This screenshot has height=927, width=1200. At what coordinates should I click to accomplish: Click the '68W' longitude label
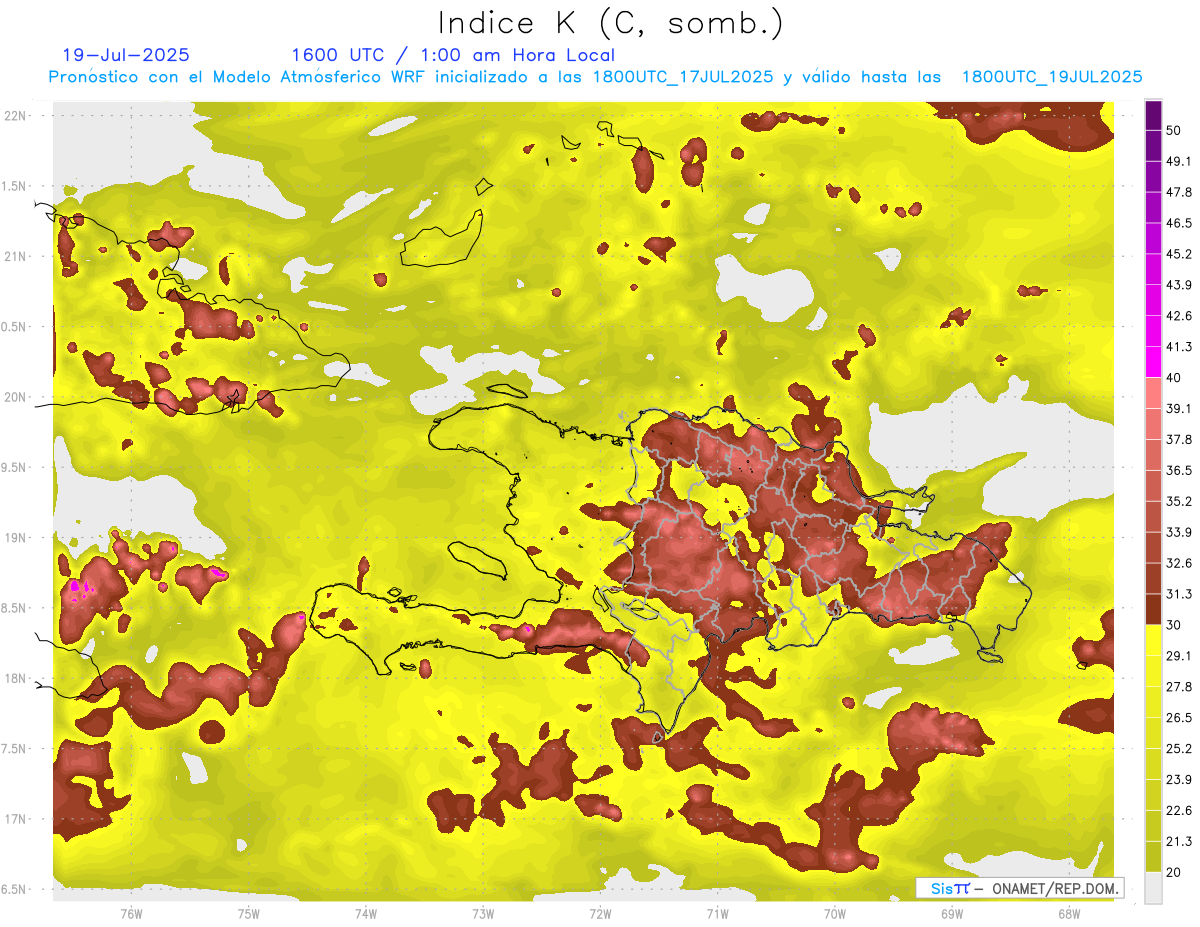pyautogui.click(x=1069, y=913)
